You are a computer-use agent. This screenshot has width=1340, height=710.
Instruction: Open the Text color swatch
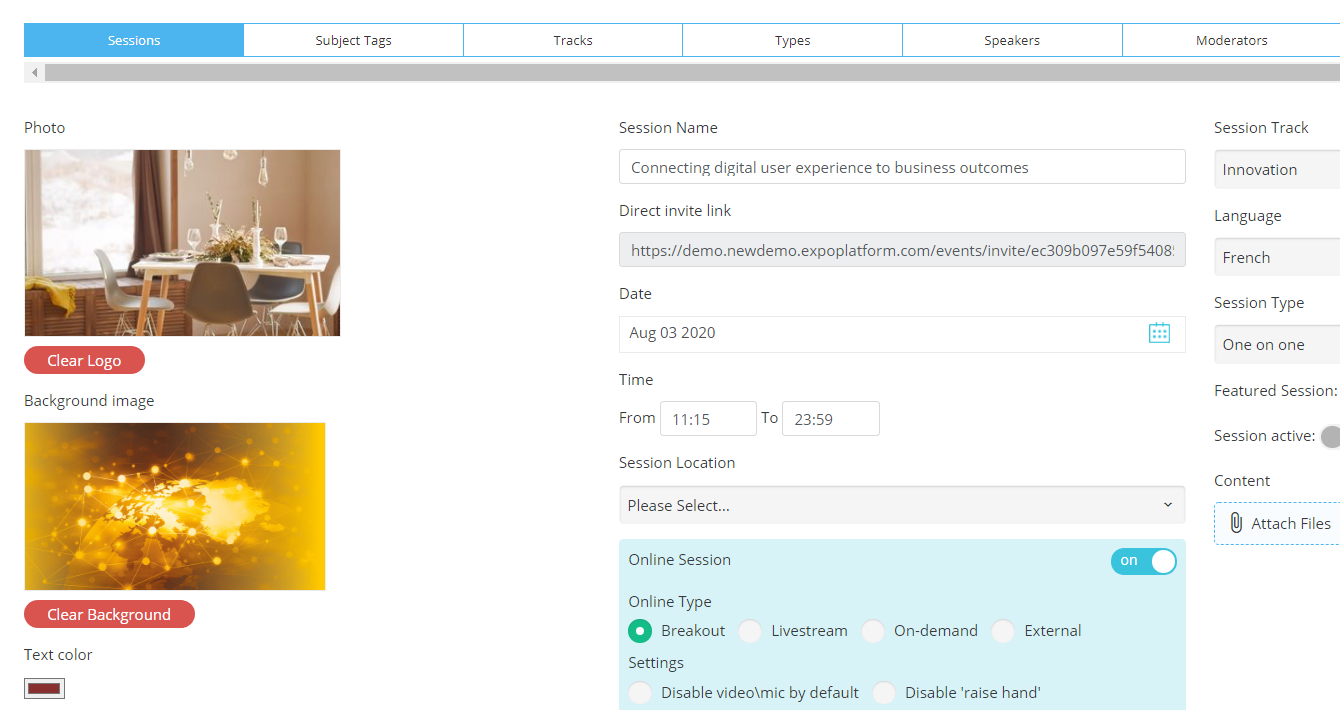click(45, 688)
